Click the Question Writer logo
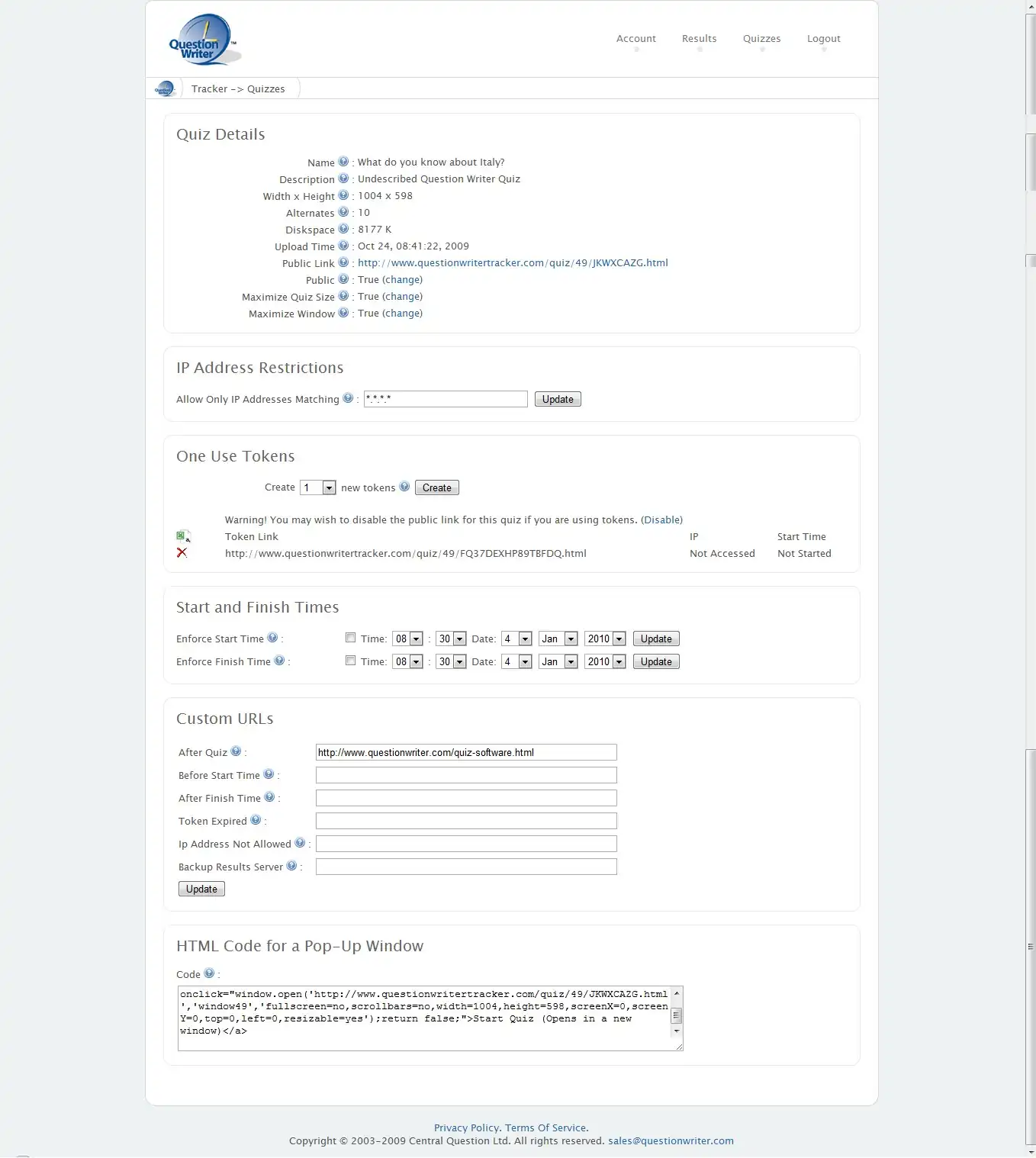 point(203,40)
